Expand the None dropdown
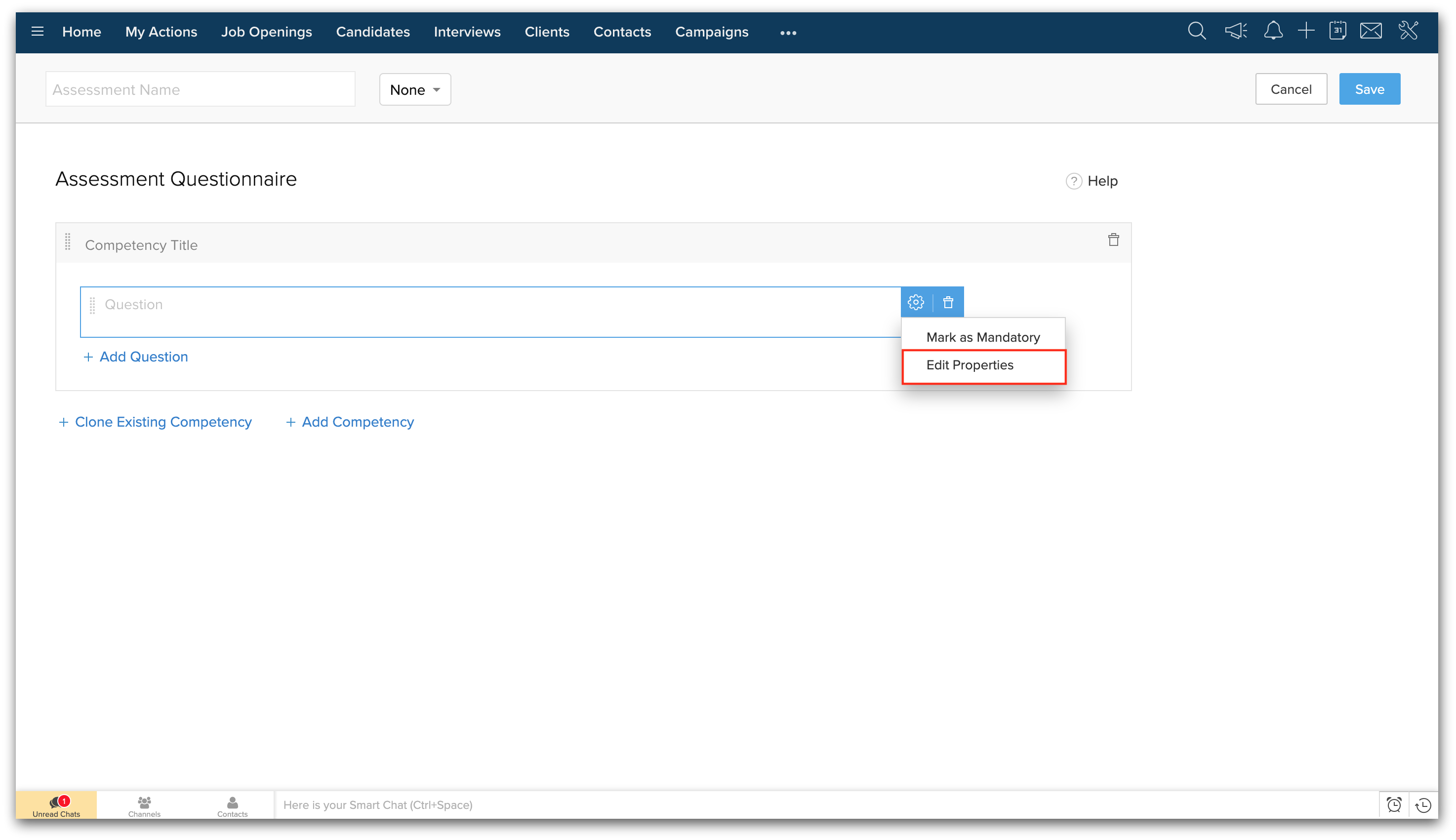The image size is (1456, 840). (415, 89)
